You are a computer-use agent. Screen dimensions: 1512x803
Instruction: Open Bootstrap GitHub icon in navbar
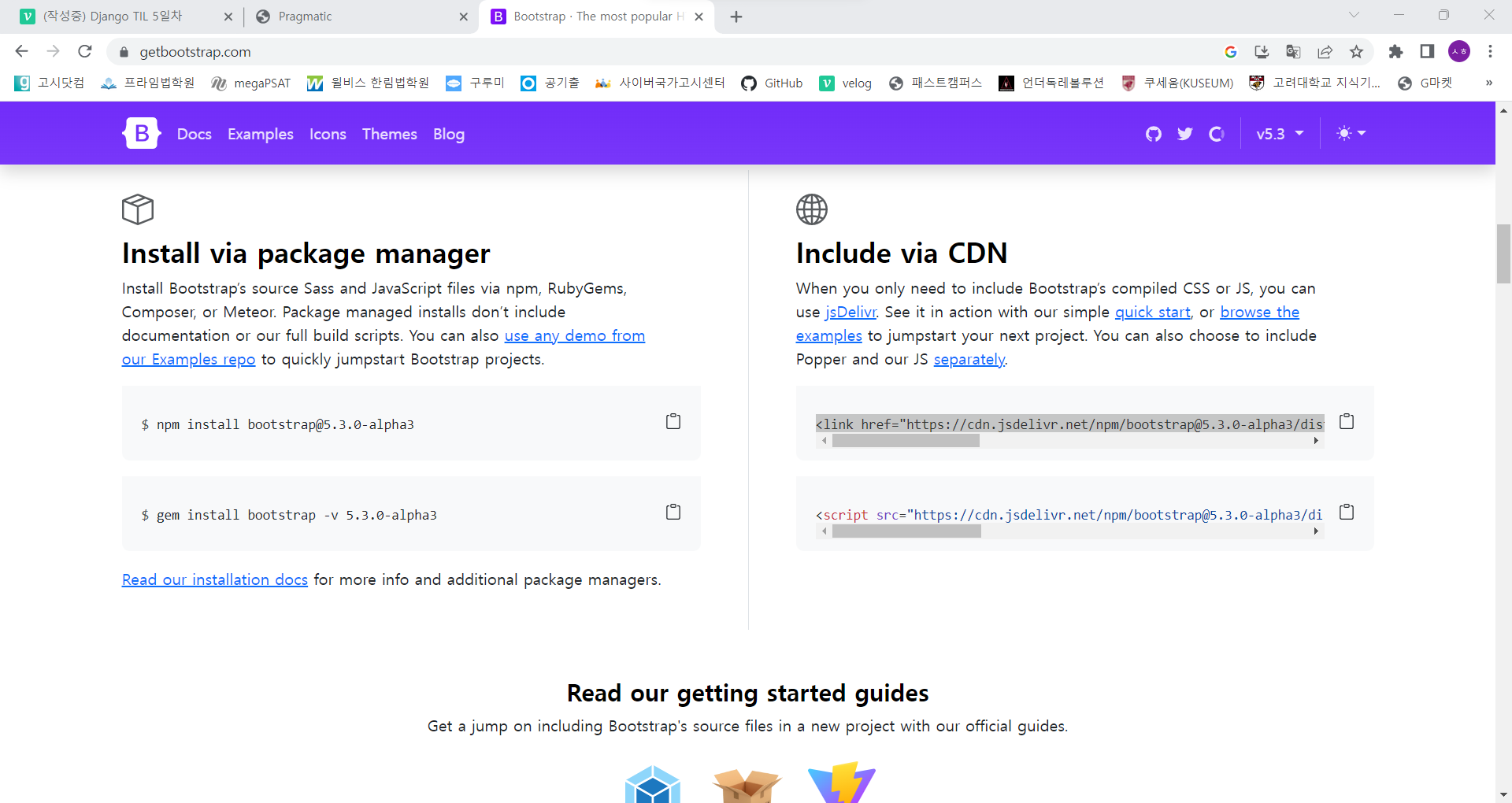coord(1154,134)
